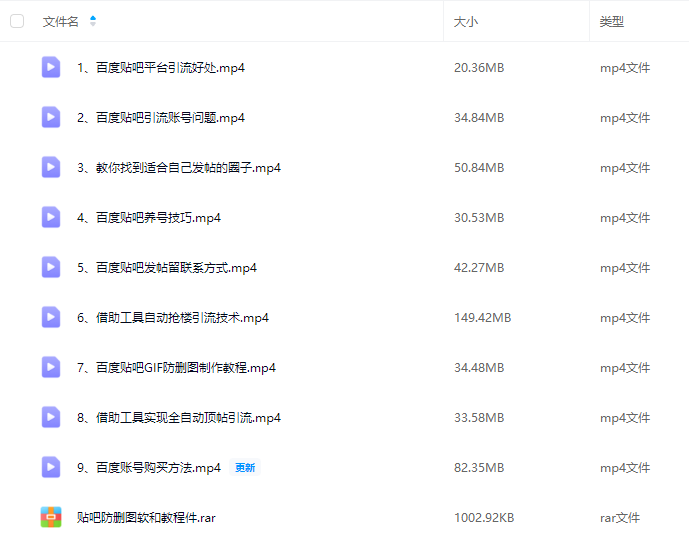Click video icon for 6、借助工具自动抢楼引流技术.mp4
Image resolution: width=689 pixels, height=549 pixels.
(x=51, y=317)
